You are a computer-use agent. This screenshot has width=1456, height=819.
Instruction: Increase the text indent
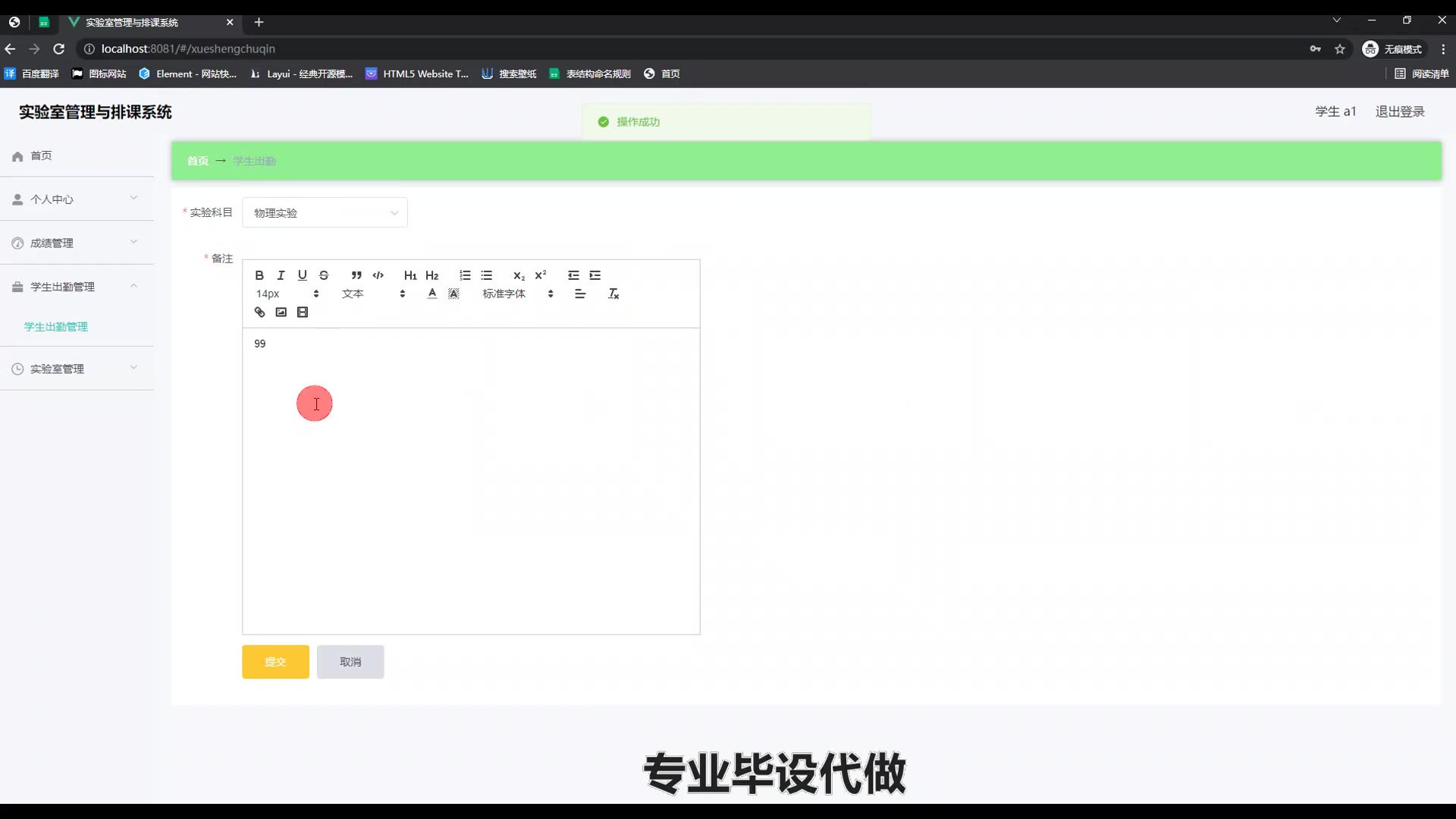point(595,275)
